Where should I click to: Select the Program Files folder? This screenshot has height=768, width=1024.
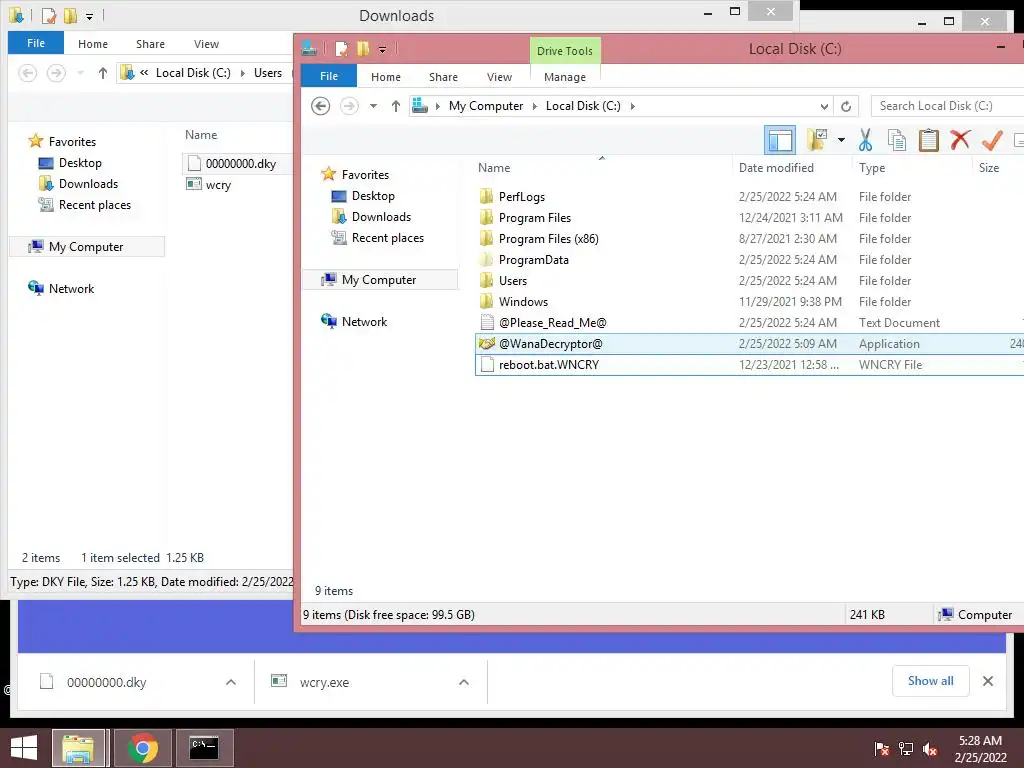[x=534, y=217]
